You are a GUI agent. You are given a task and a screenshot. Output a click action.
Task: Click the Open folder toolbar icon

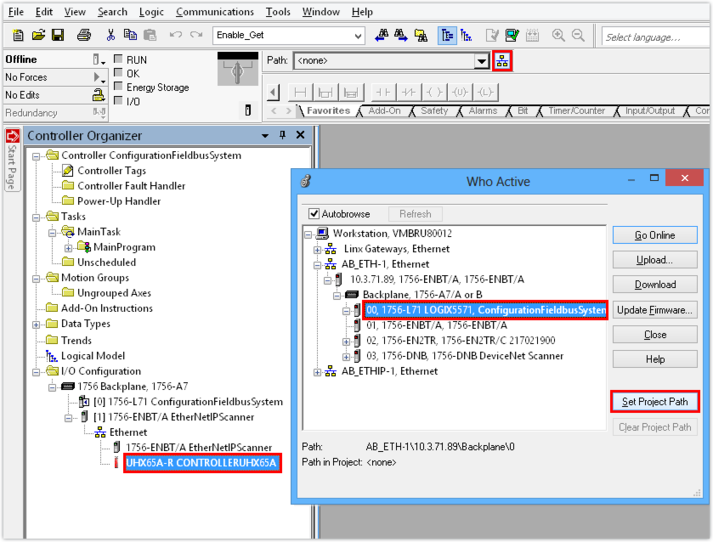tap(38, 36)
